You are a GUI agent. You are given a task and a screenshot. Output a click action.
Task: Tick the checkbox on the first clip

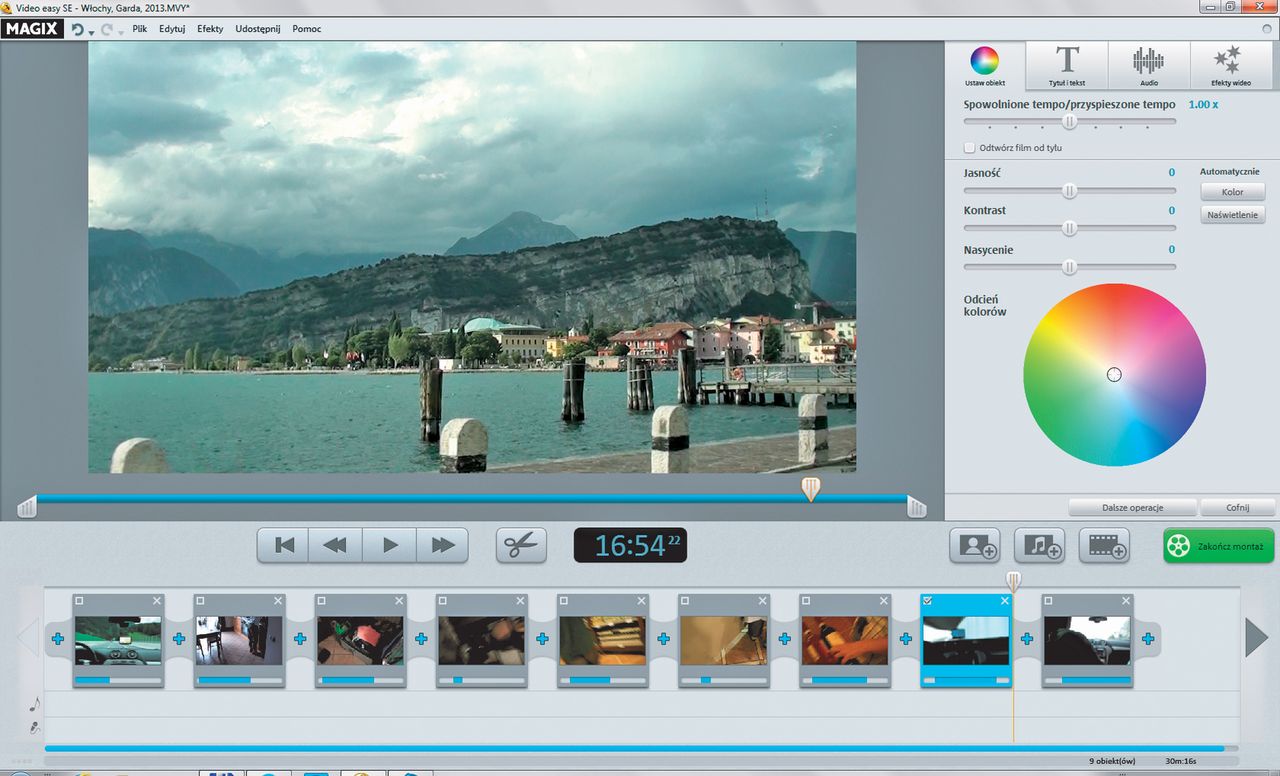pos(80,600)
